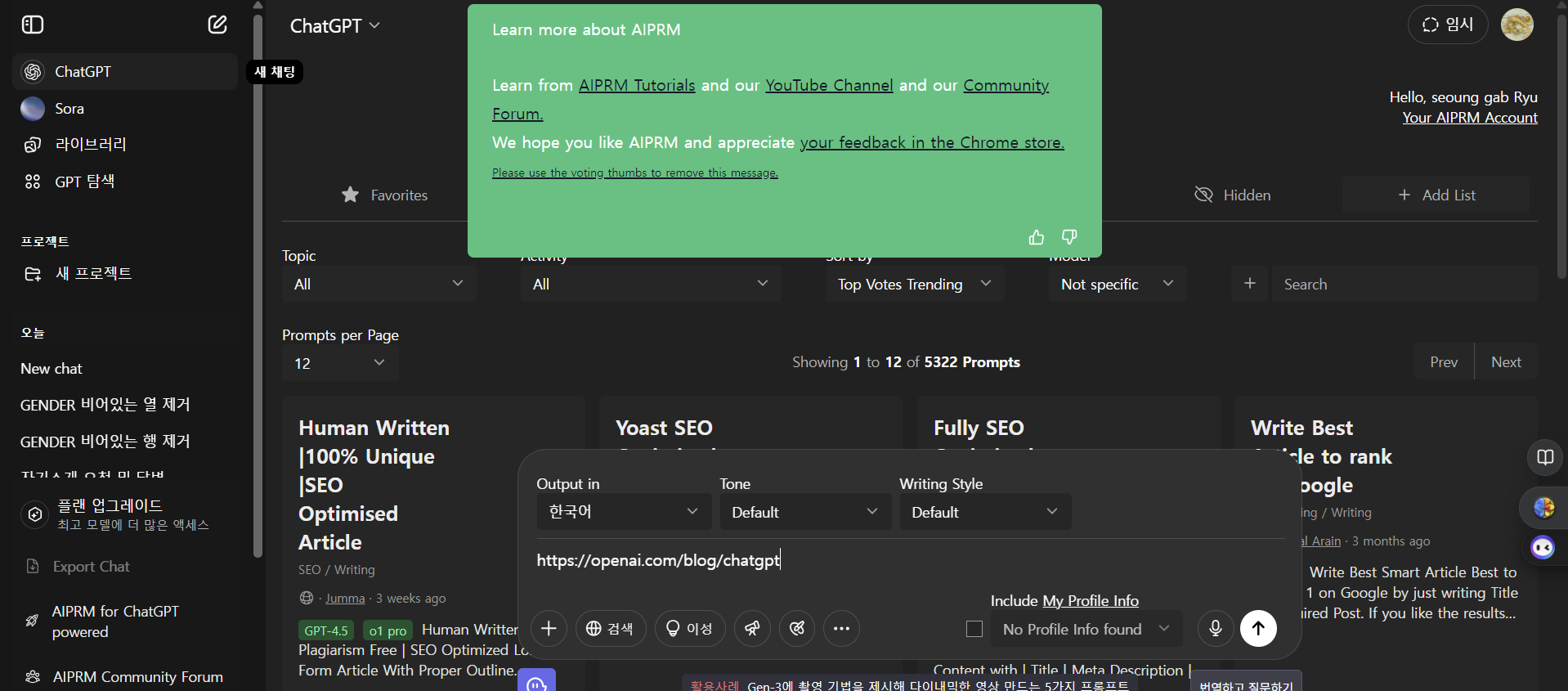Click the thumbs down icon in green banner

(1069, 237)
